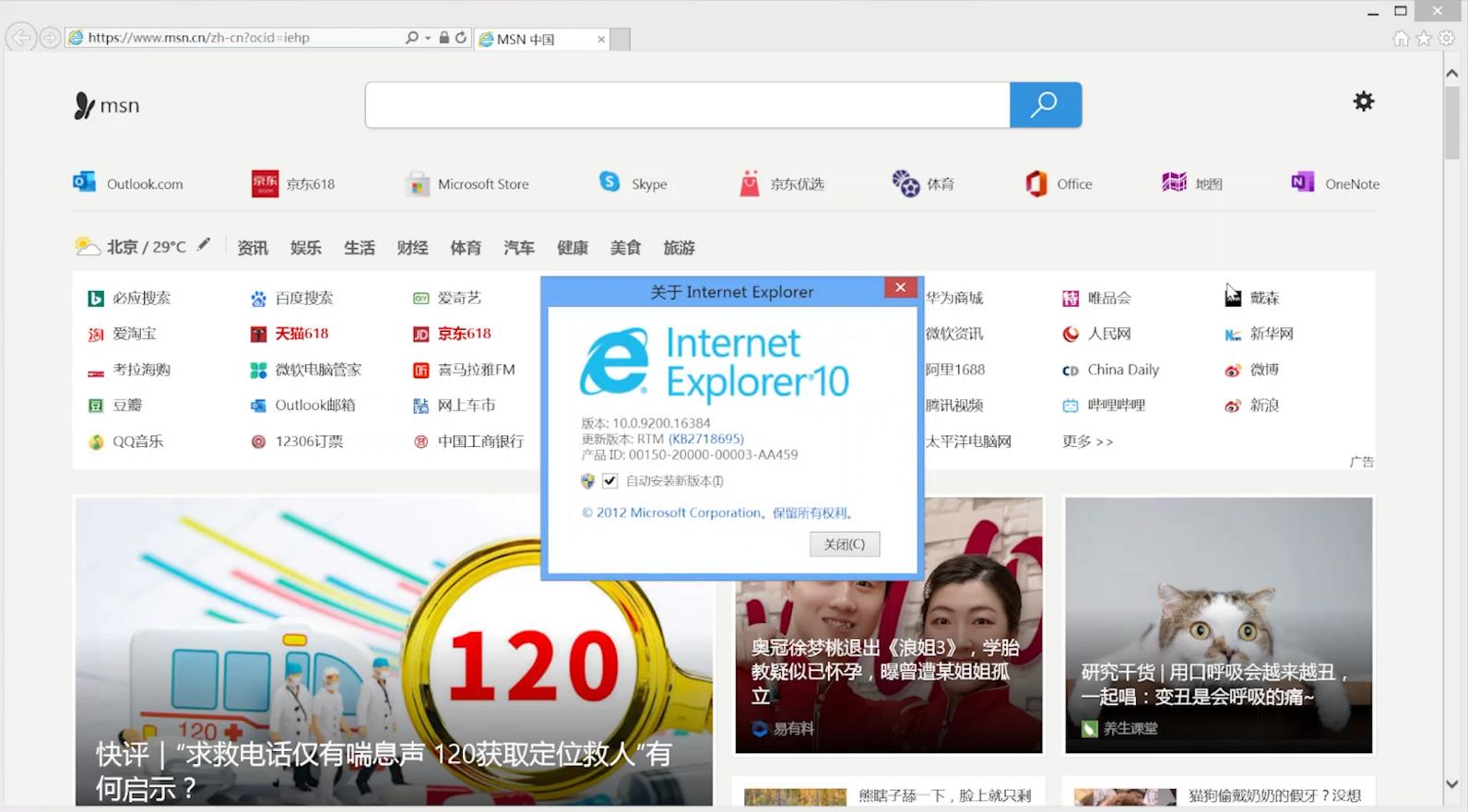Select the 美食 category
The image size is (1468, 812).
(625, 247)
